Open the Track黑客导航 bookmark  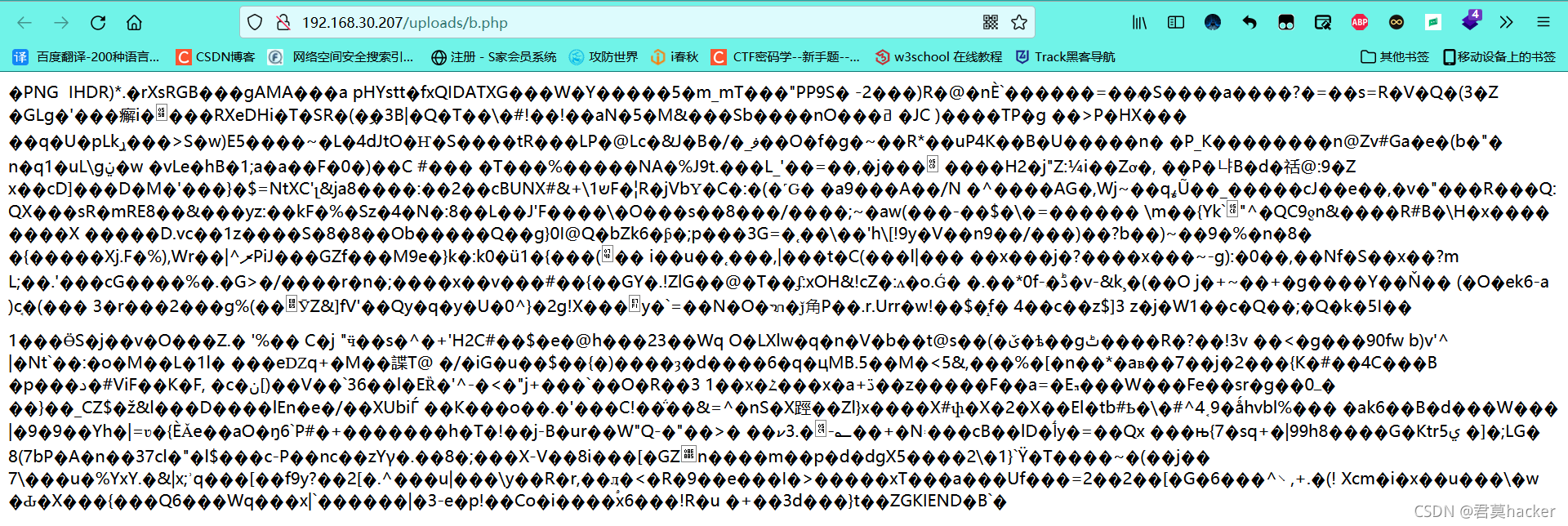tap(1065, 56)
